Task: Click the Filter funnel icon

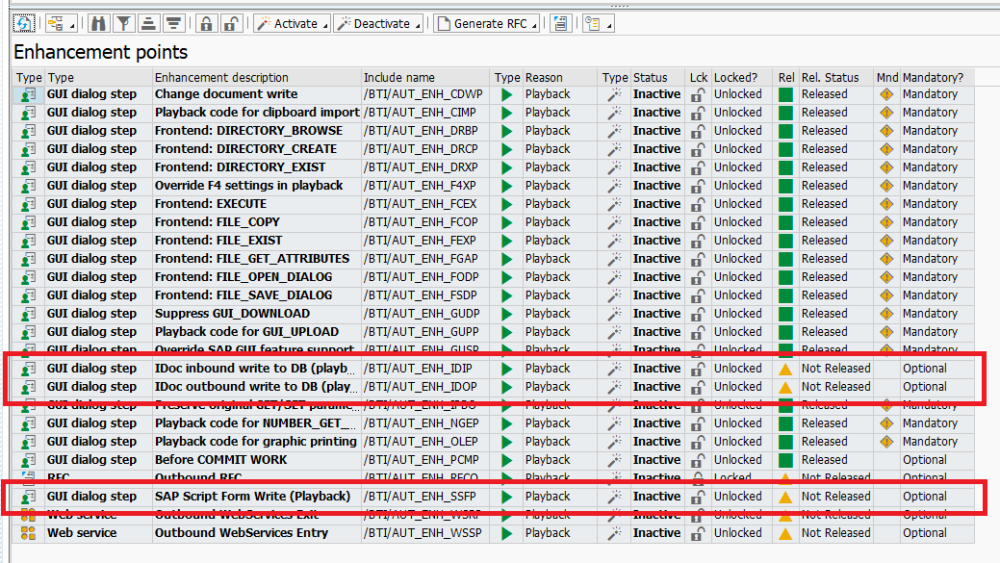Action: click(124, 24)
